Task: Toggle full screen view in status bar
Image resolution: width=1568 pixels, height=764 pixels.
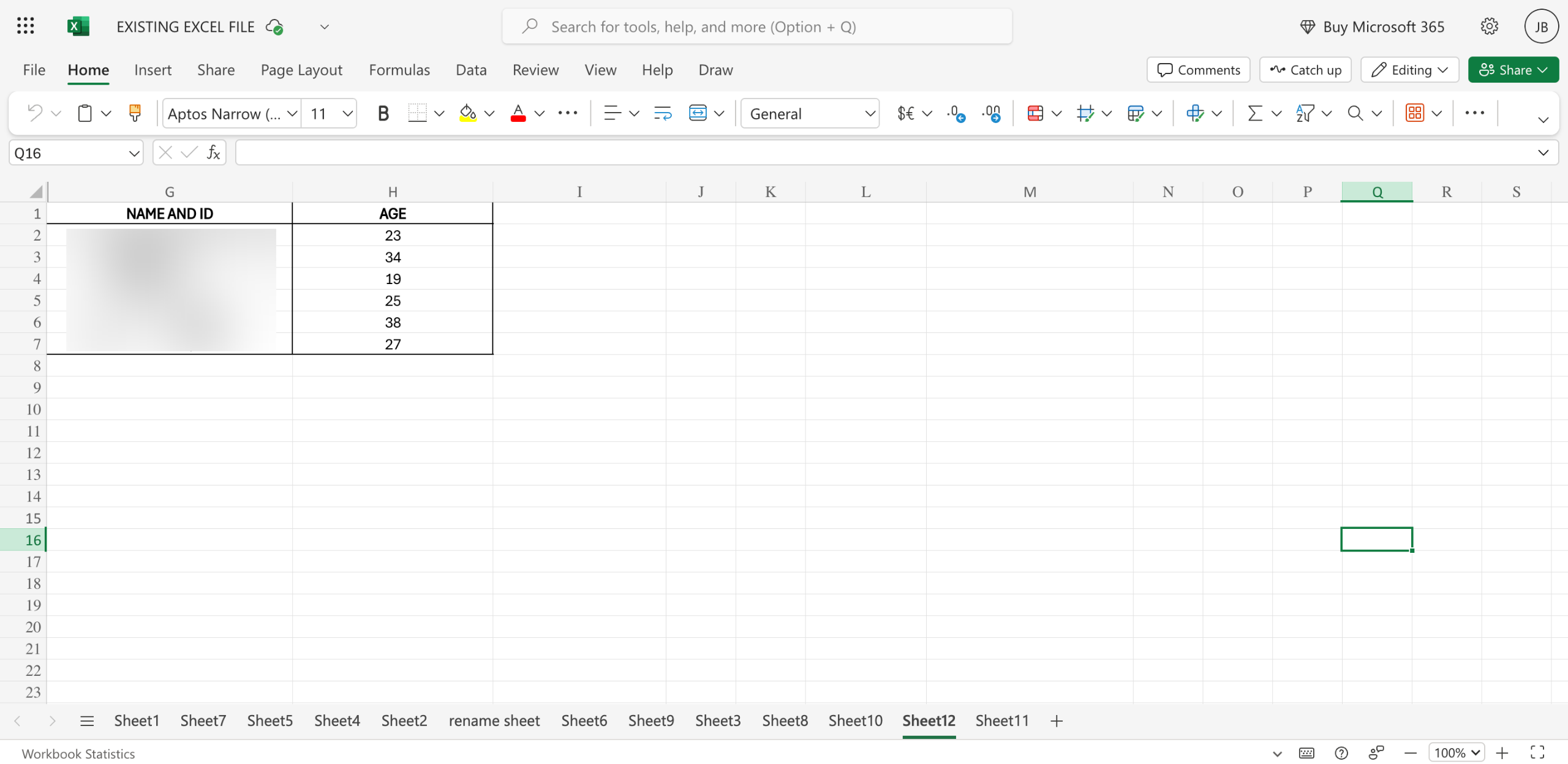Action: pyautogui.click(x=1537, y=752)
